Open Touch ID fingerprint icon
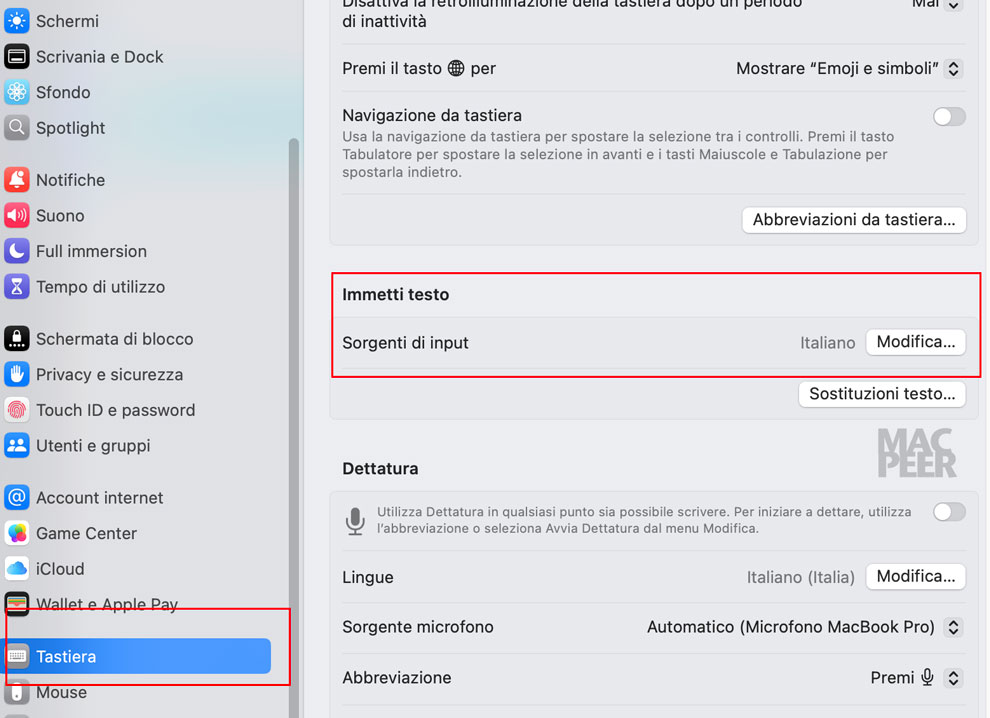Image resolution: width=990 pixels, height=718 pixels. coord(16,410)
